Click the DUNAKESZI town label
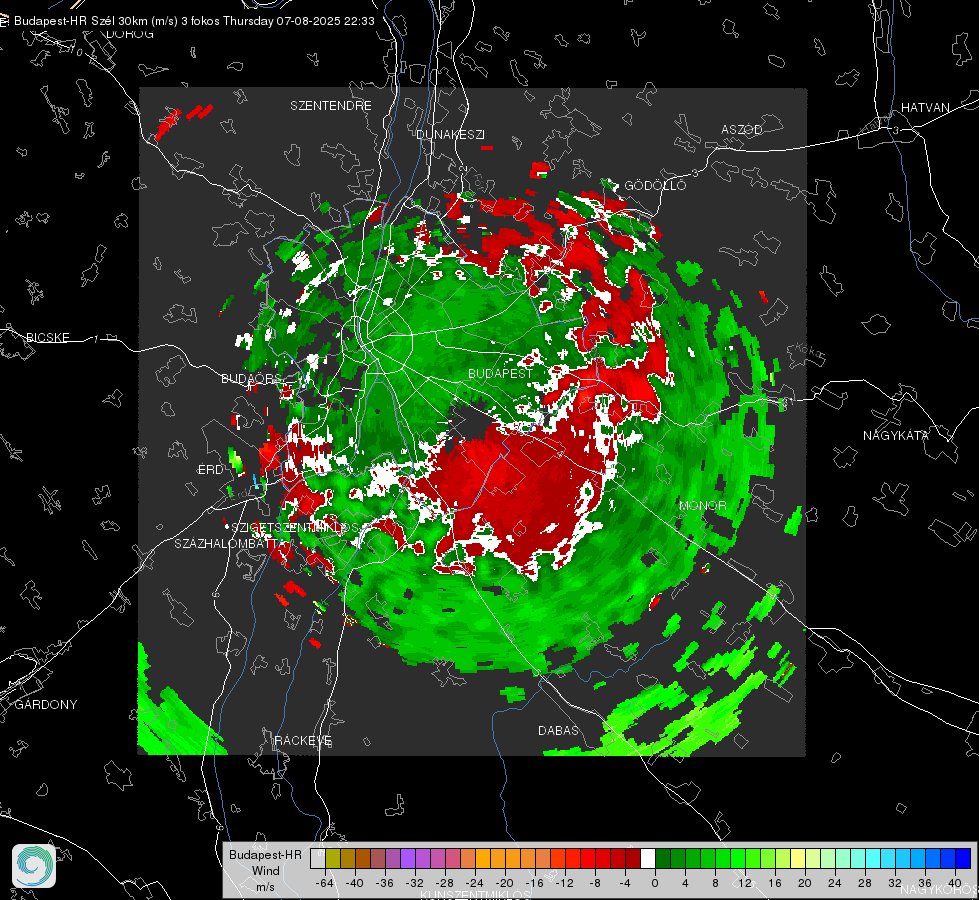 [450, 134]
